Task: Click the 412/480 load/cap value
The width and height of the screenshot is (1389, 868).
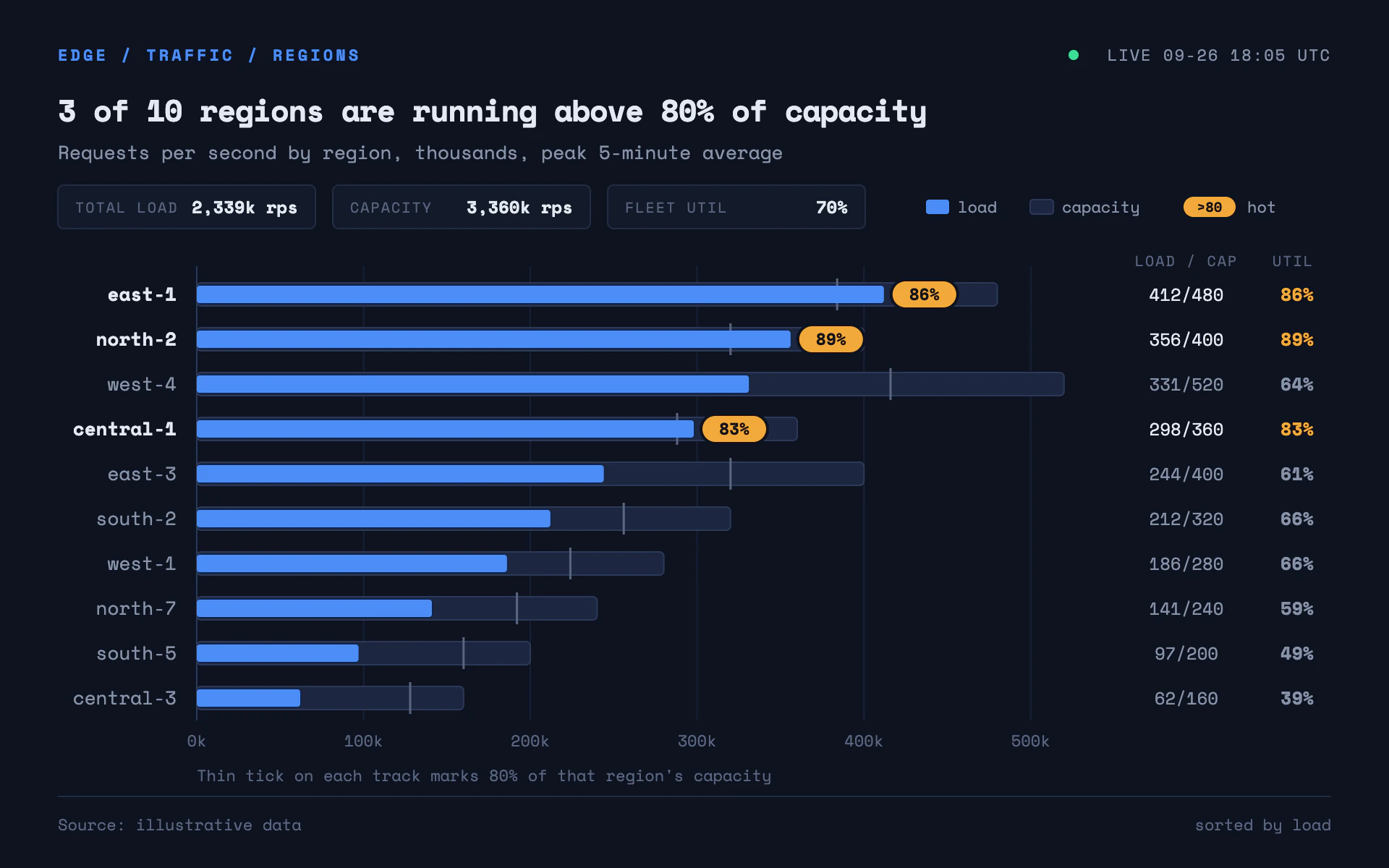Action: coord(1186,294)
